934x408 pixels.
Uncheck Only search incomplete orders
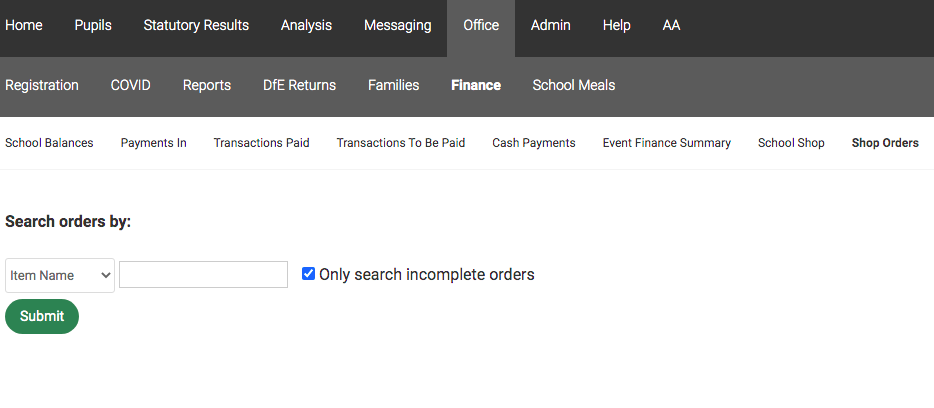point(309,274)
